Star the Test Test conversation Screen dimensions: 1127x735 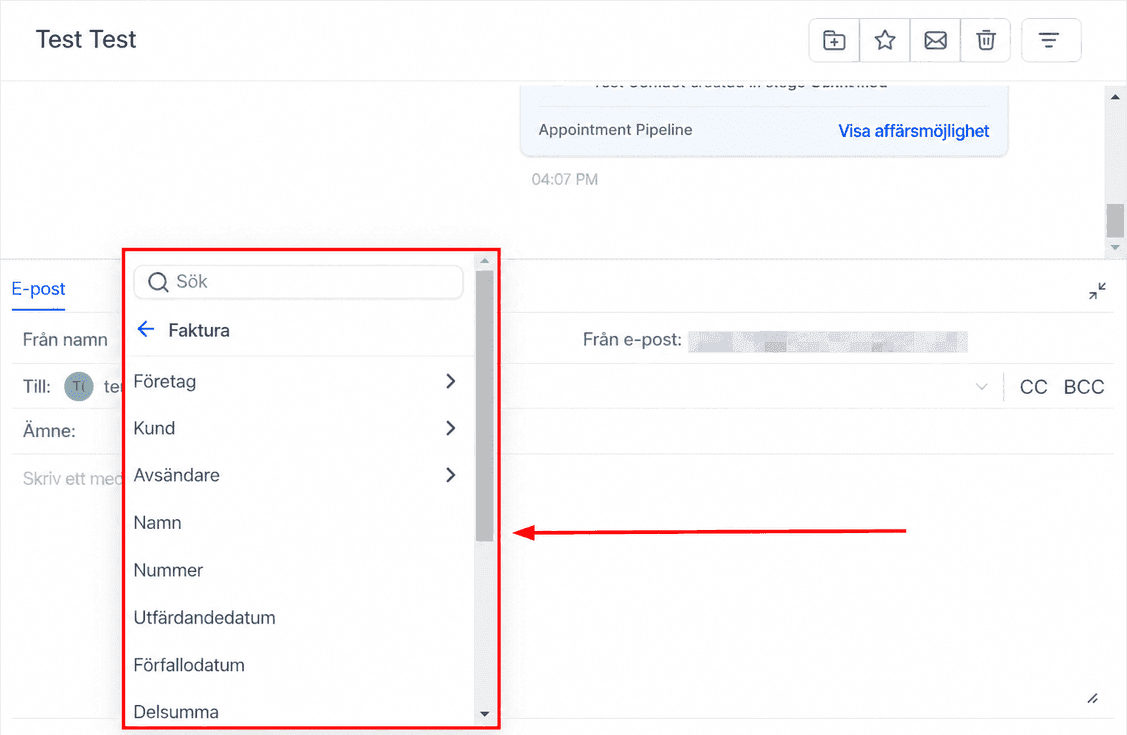click(x=885, y=40)
